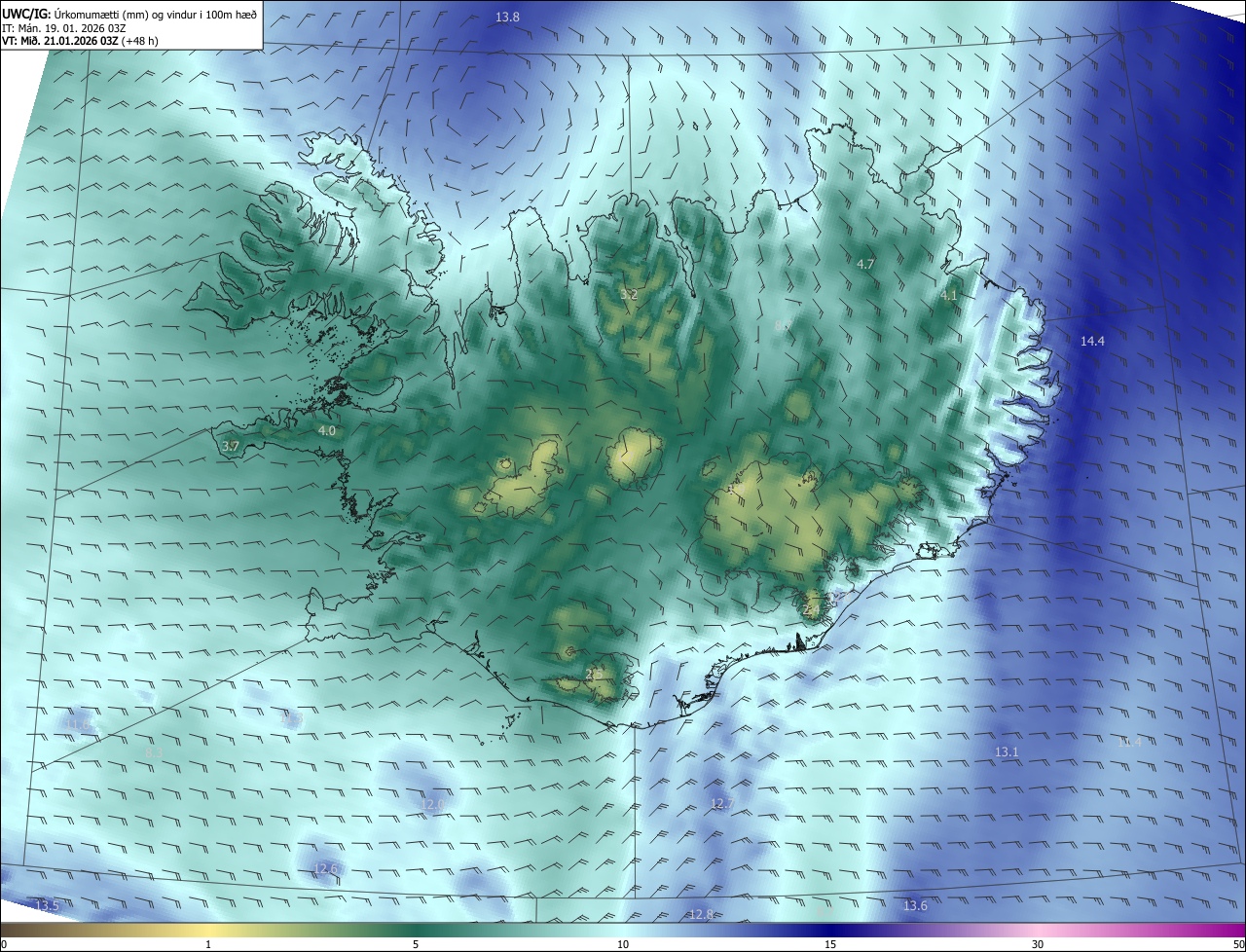Click the title 'Úrkomumætti (mm) og vindur í 100m hæð'

click(x=156, y=14)
